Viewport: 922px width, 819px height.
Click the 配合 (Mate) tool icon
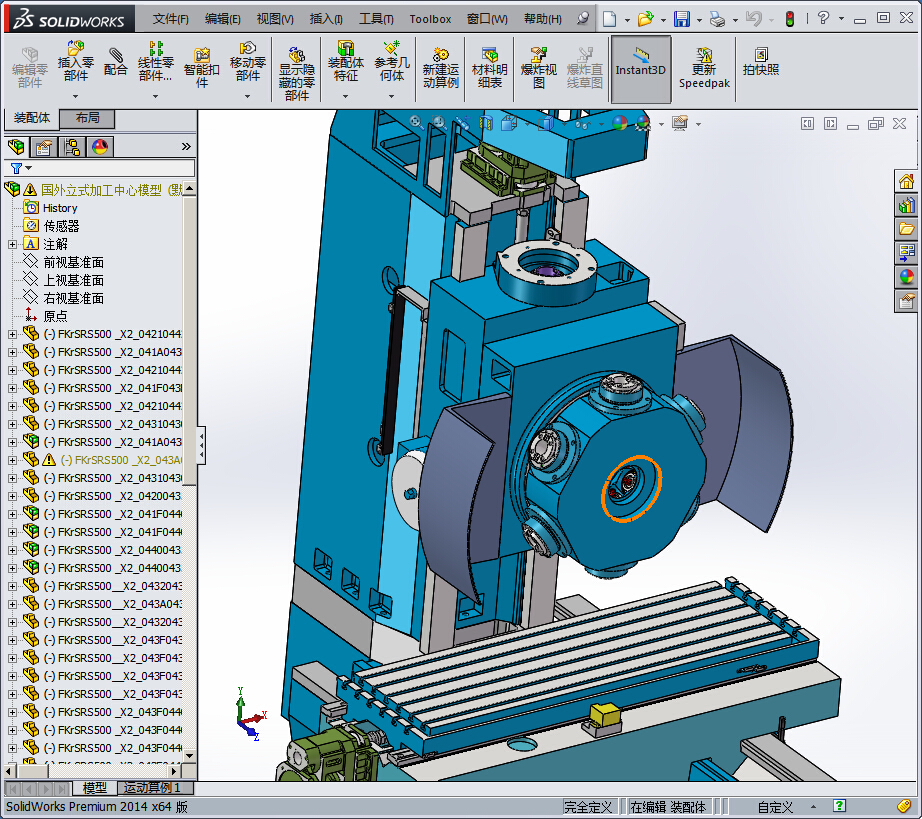click(115, 62)
